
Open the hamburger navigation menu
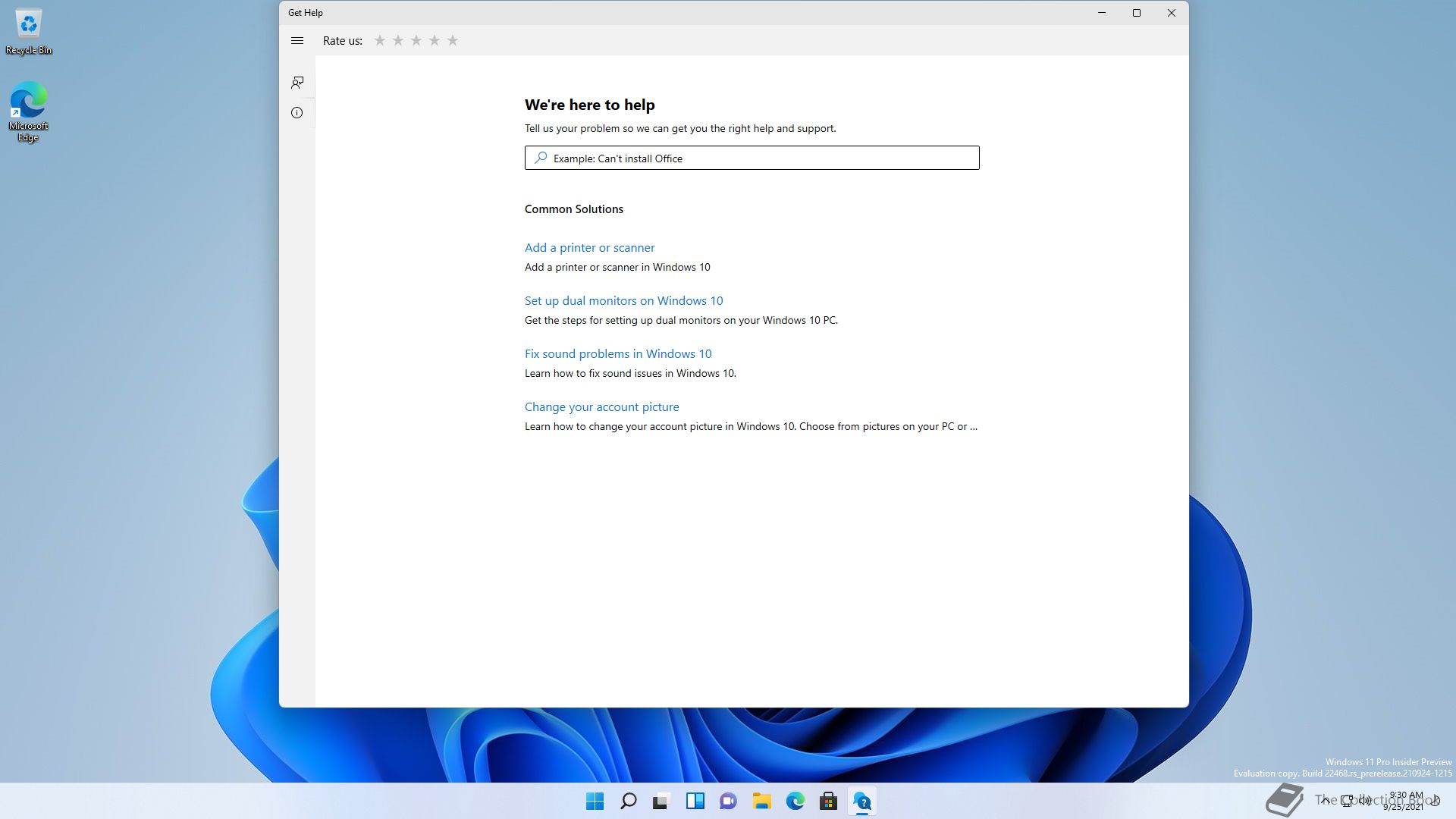click(x=297, y=41)
